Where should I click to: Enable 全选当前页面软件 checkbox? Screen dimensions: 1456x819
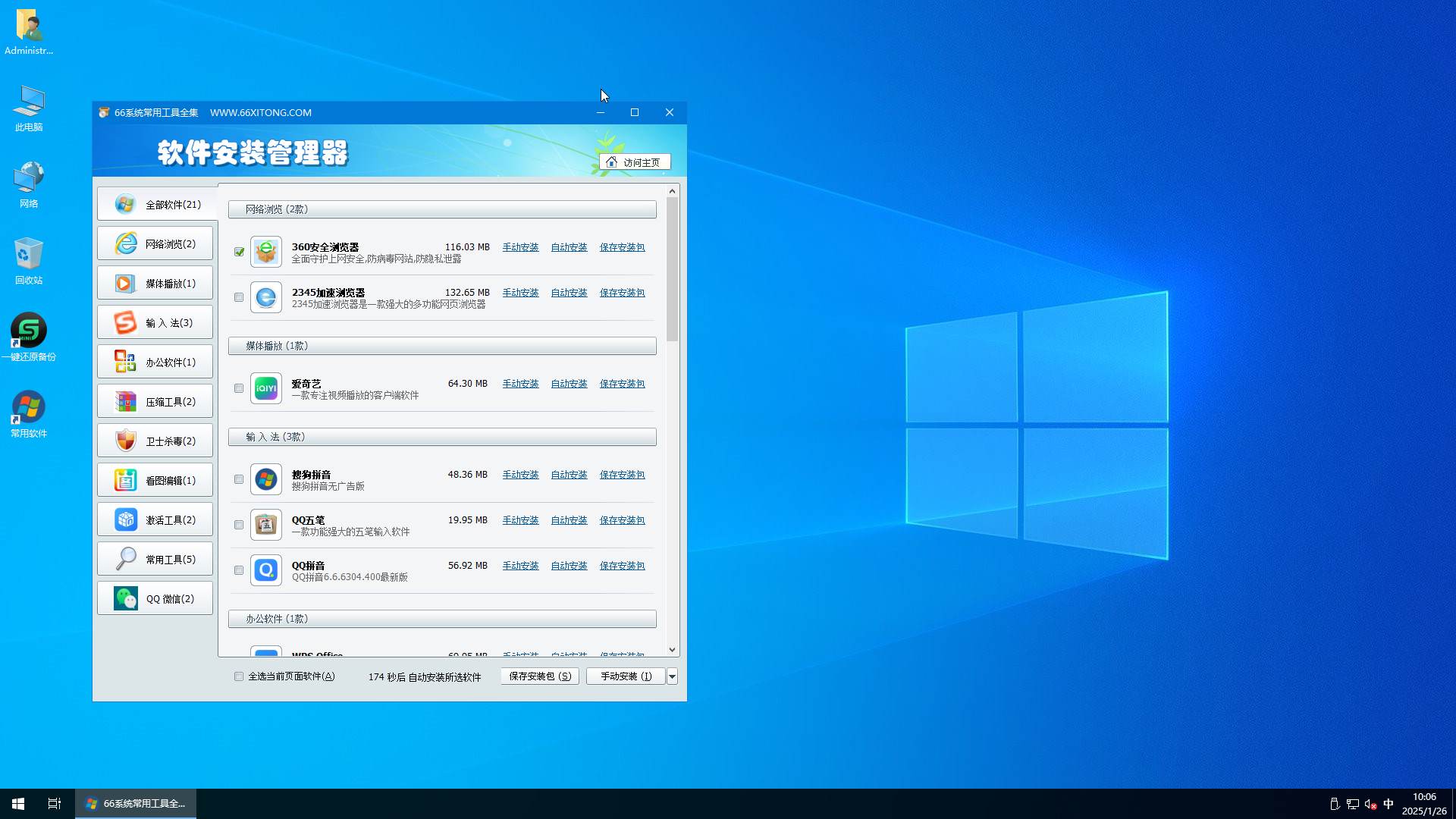pyautogui.click(x=239, y=676)
